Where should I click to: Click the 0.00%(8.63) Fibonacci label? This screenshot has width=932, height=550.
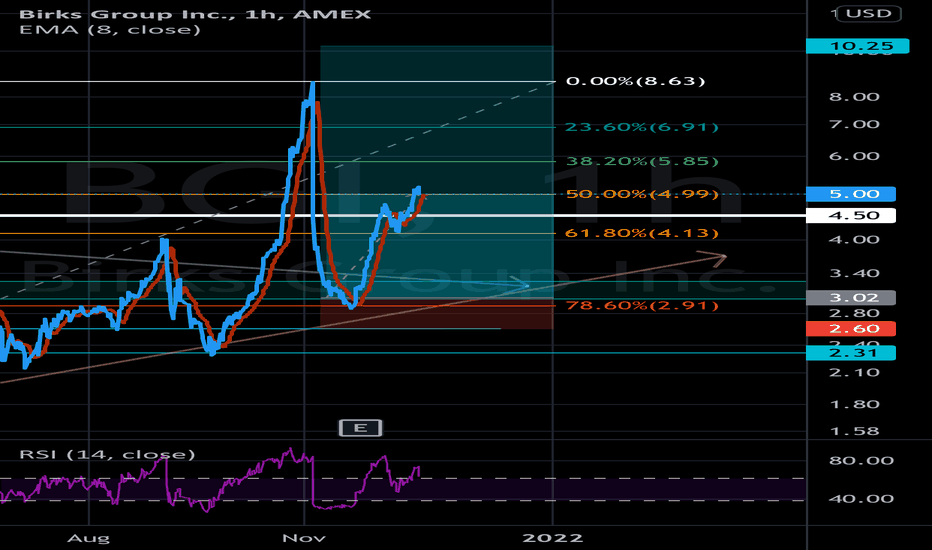[635, 81]
